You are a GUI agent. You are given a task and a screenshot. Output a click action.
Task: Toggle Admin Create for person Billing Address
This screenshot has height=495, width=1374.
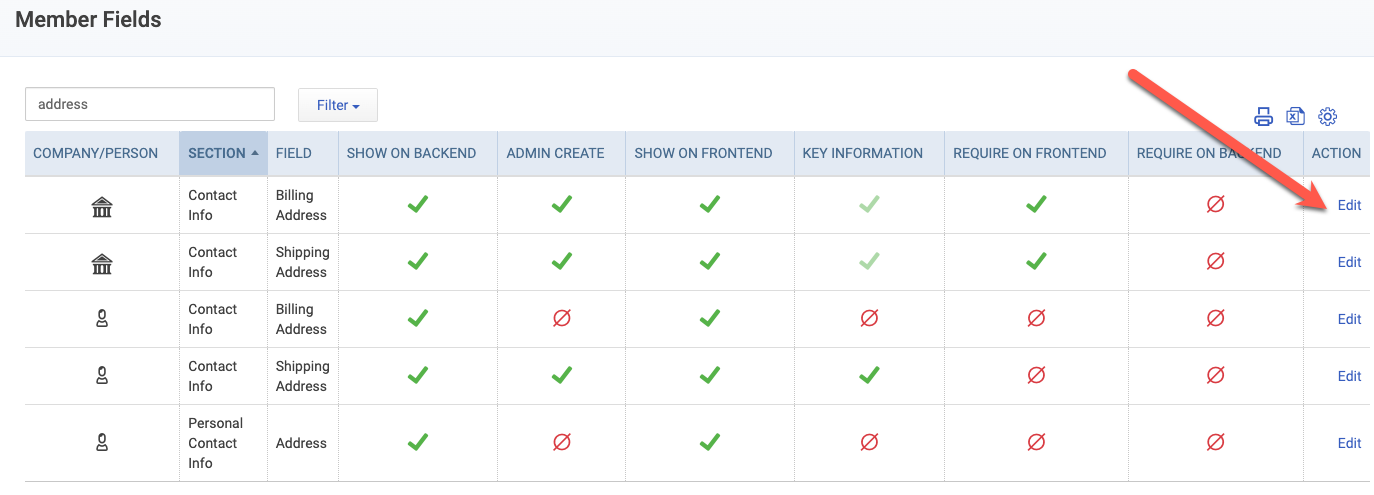click(x=562, y=319)
